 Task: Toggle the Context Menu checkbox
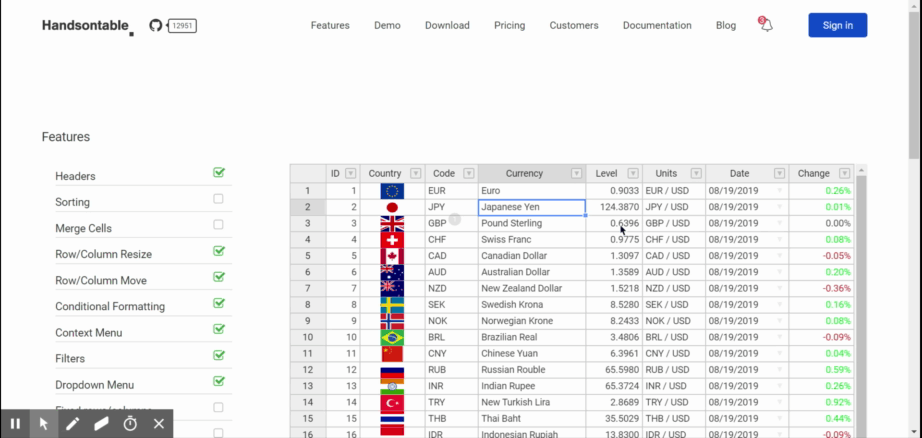[x=219, y=329]
